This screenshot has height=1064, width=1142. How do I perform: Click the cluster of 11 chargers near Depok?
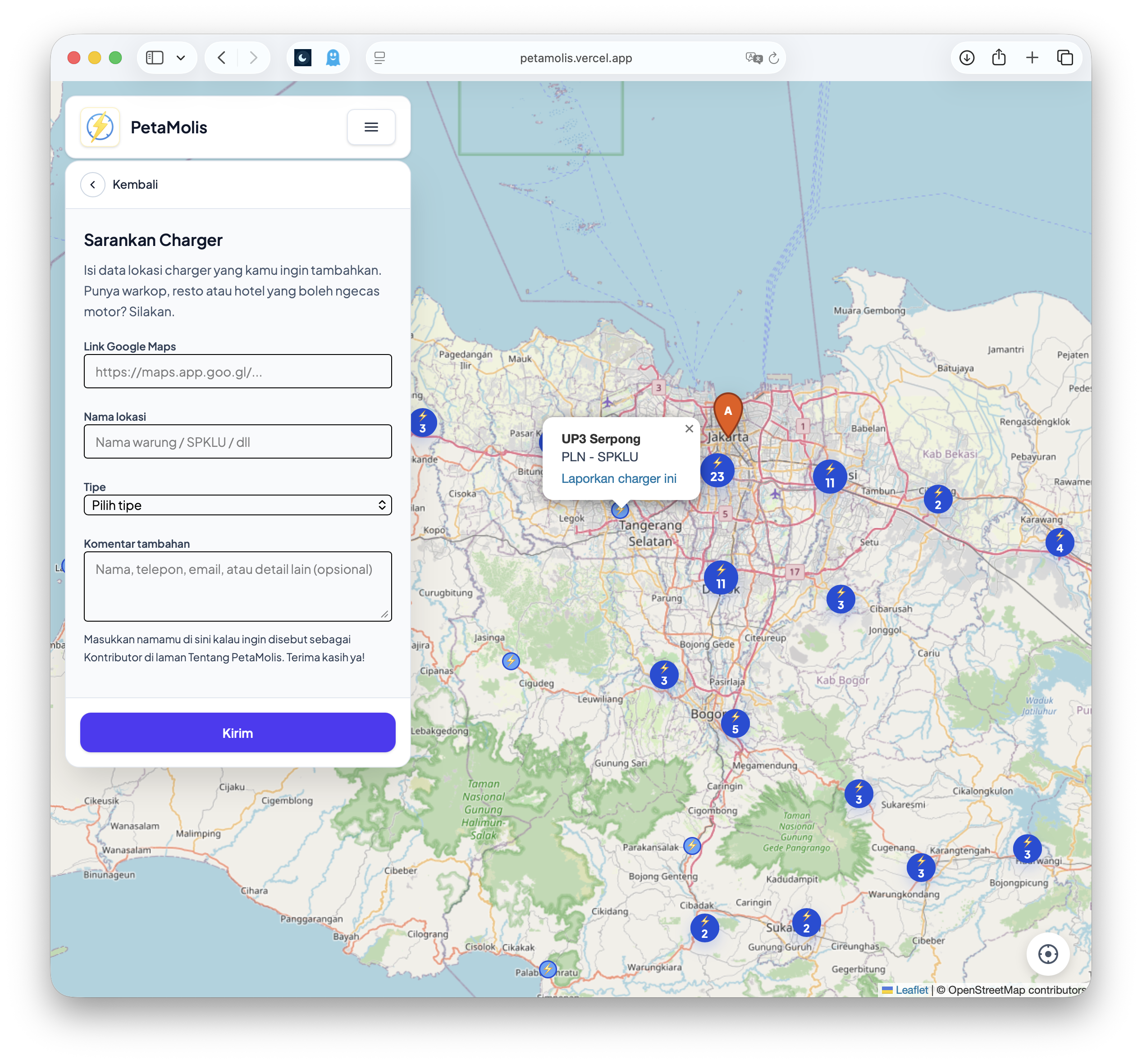(x=720, y=577)
